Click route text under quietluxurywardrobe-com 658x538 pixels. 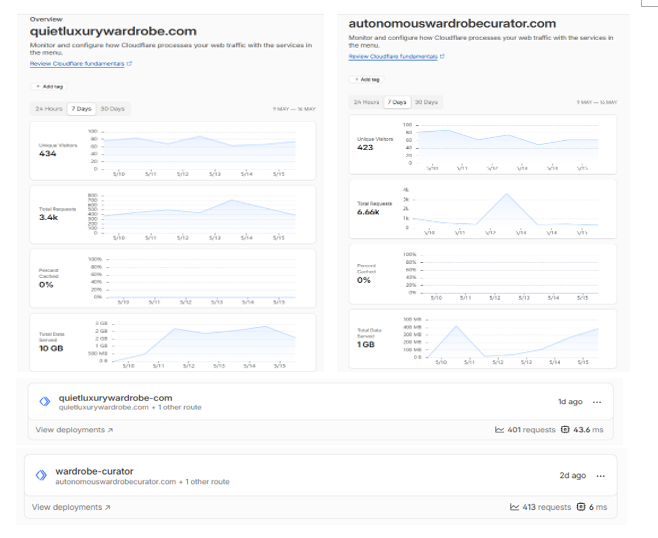(x=130, y=407)
